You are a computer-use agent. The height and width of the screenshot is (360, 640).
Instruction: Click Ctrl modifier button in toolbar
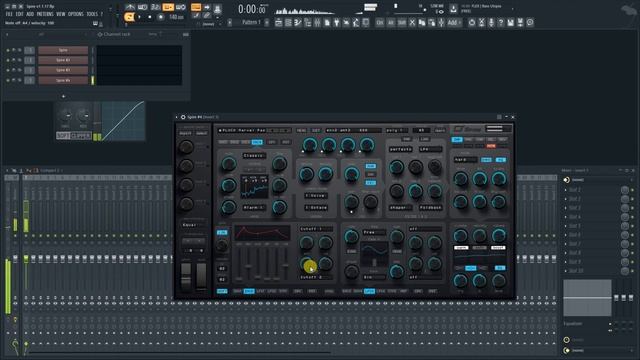click(380, 22)
